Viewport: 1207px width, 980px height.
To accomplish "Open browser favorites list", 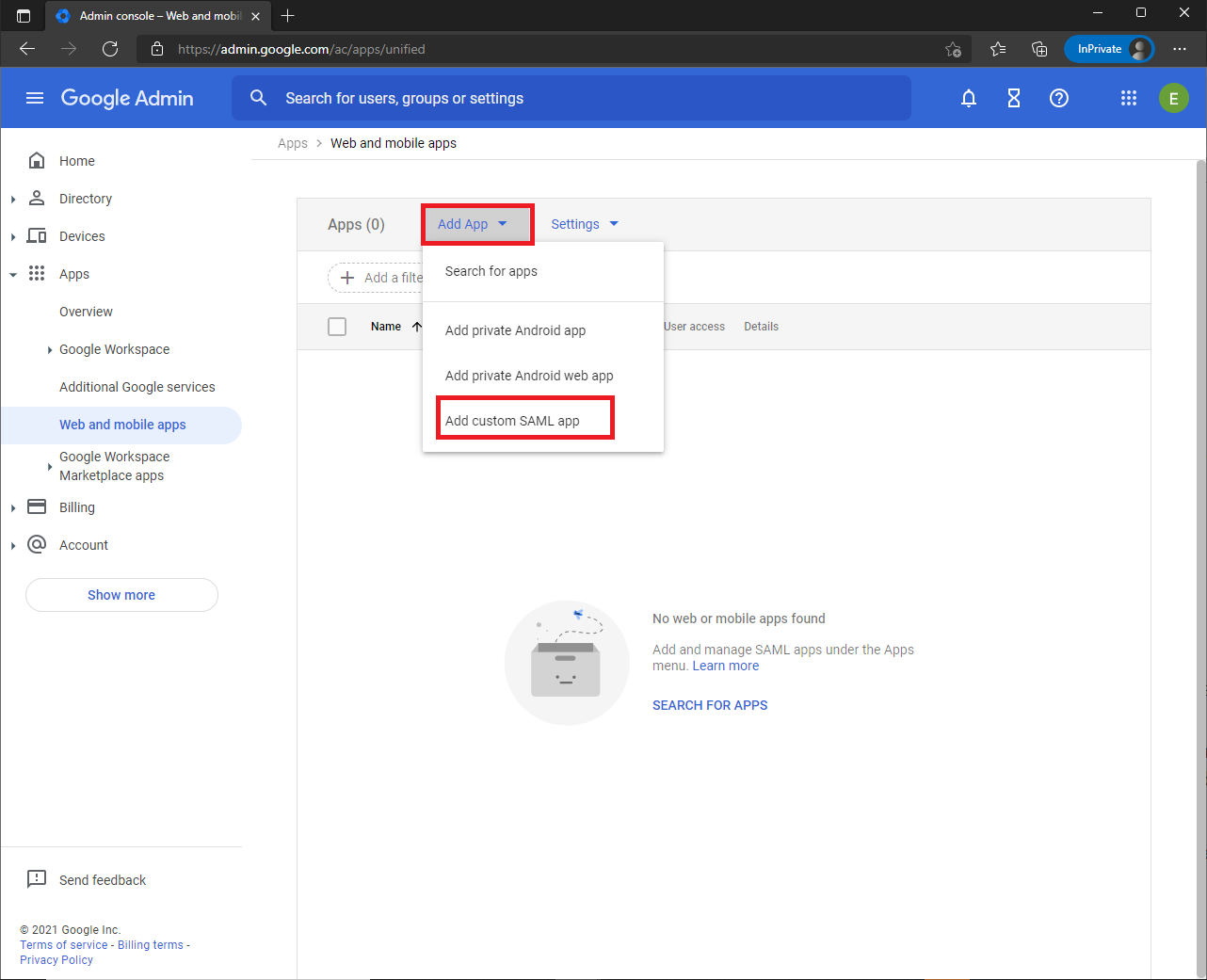I will [998, 49].
